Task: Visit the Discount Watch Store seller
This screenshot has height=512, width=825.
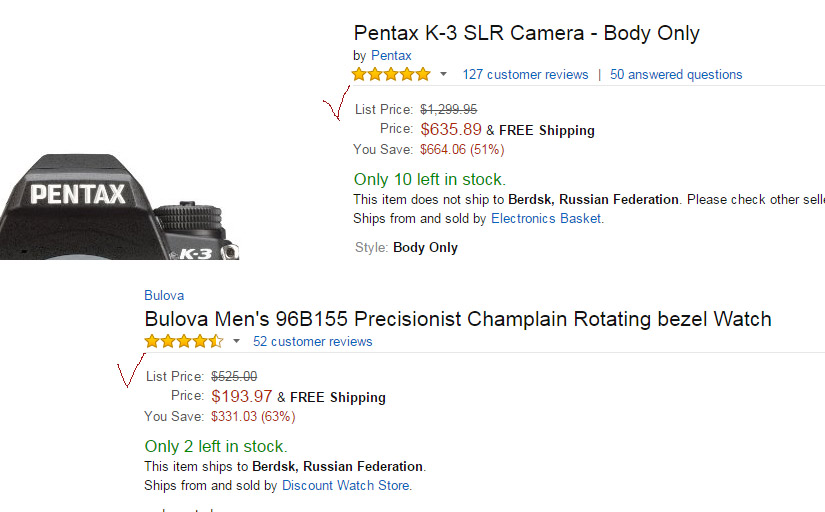Action: pyautogui.click(x=345, y=485)
